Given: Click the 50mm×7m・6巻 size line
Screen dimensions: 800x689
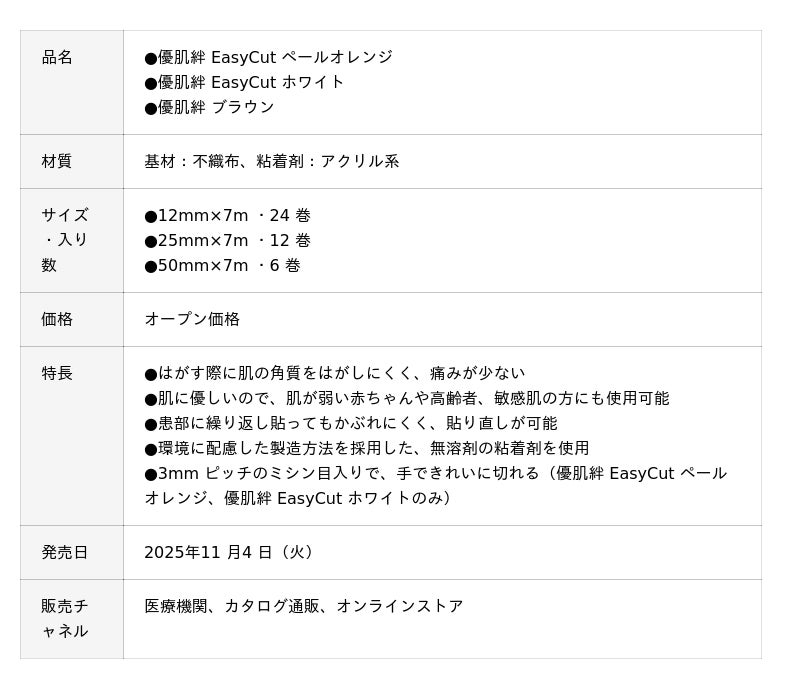Looking at the screenshot, I should click(x=222, y=265).
